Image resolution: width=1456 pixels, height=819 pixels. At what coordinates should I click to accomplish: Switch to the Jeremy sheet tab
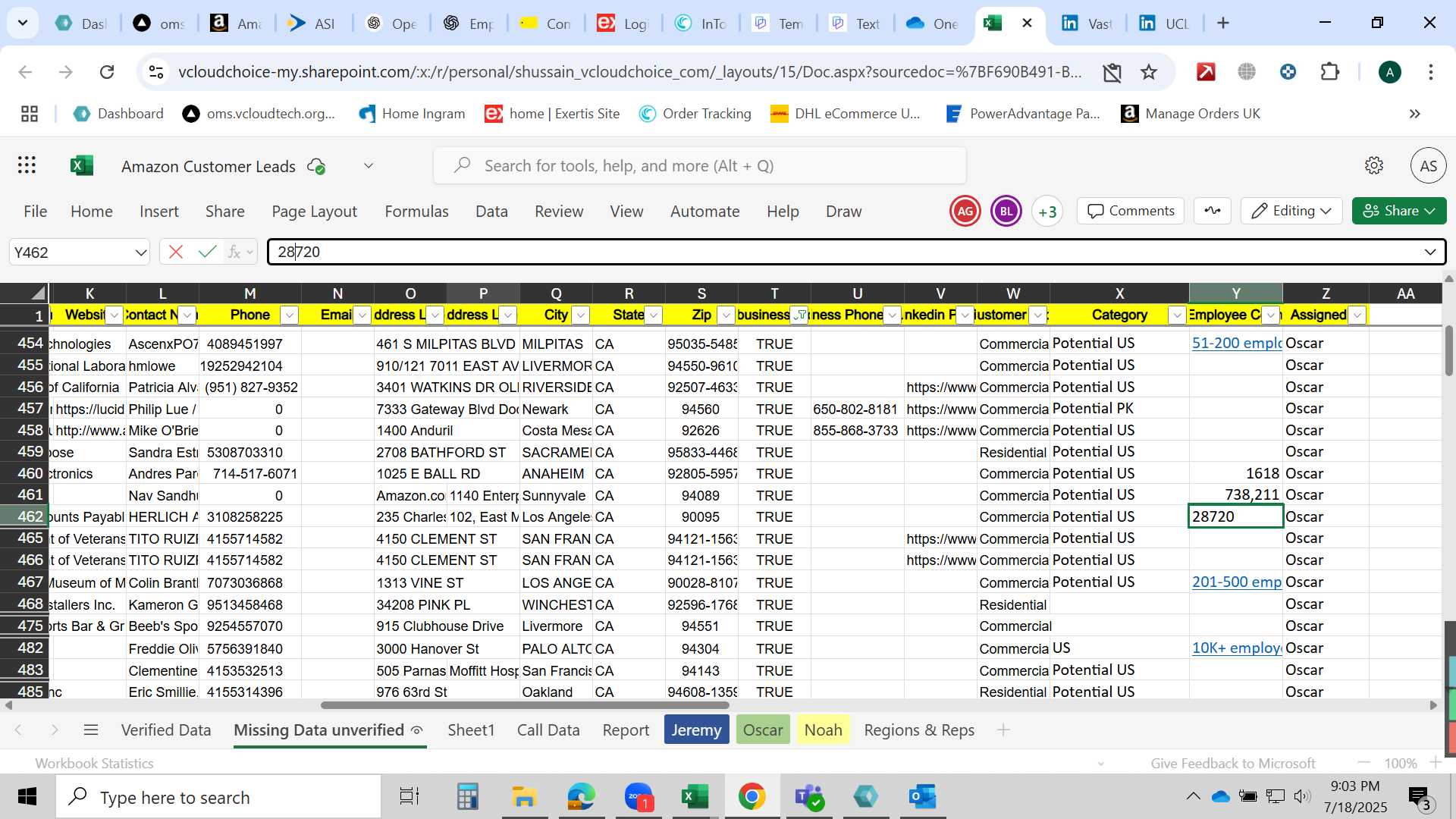[696, 730]
